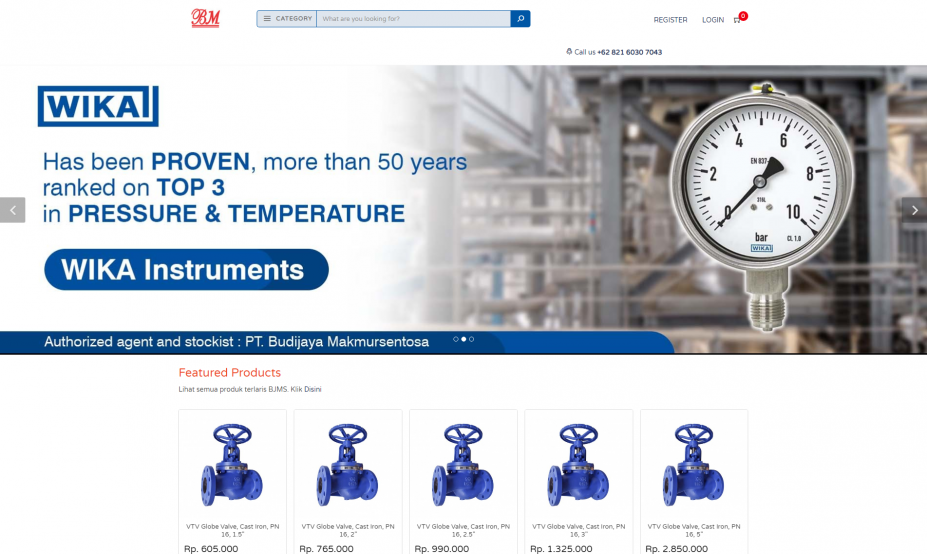Go to previous banner slide arrow
Viewport: 927px width, 554px height.
click(12, 210)
